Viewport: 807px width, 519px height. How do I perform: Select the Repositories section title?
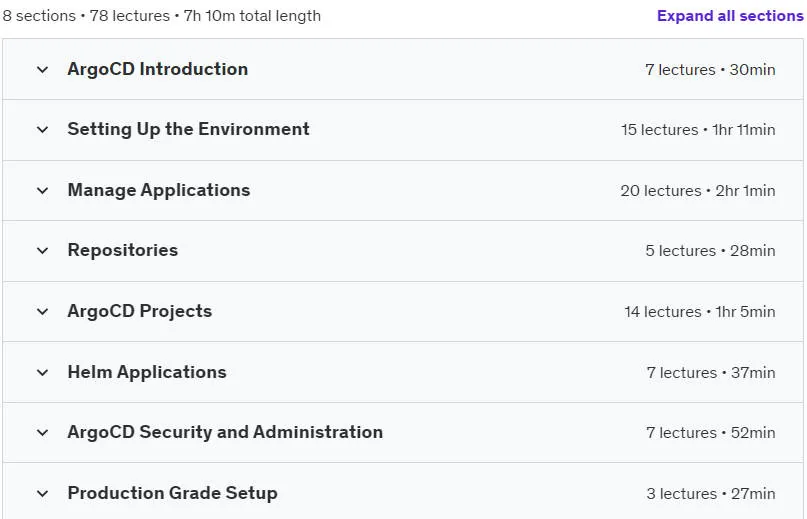click(x=122, y=250)
